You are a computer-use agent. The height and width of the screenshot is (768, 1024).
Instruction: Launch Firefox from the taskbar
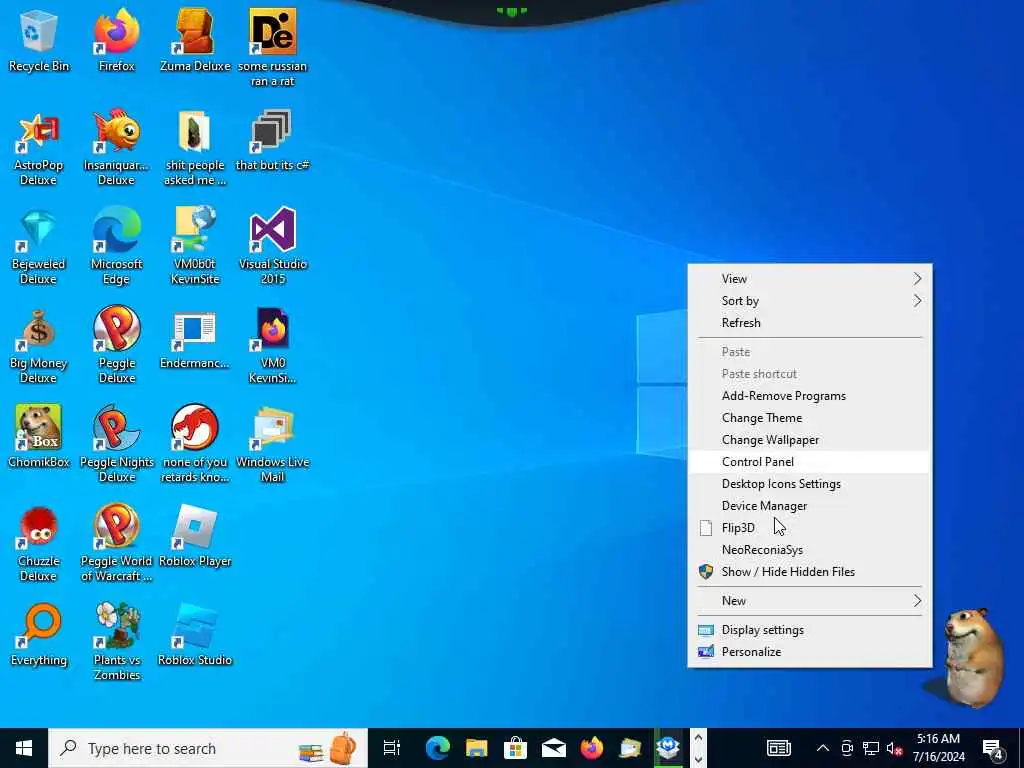[x=592, y=748]
